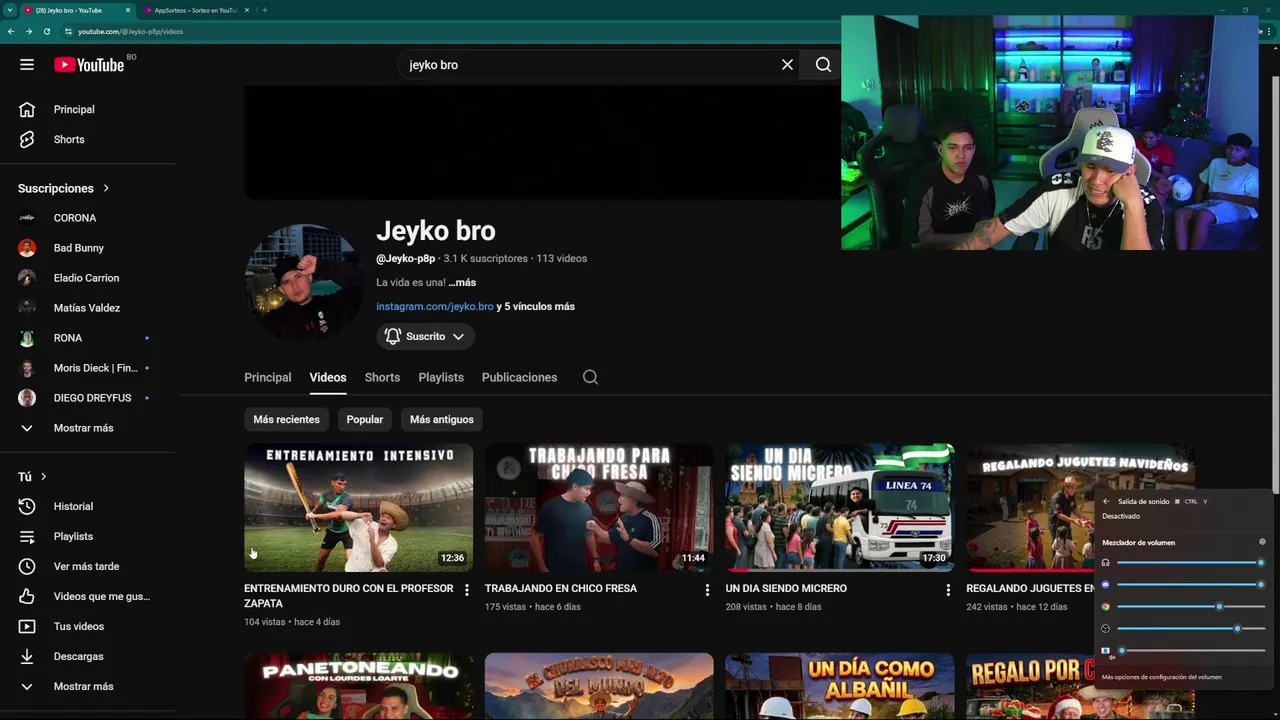Expand the Tú section arrow
Viewport: 1280px width, 720px height.
point(43,477)
